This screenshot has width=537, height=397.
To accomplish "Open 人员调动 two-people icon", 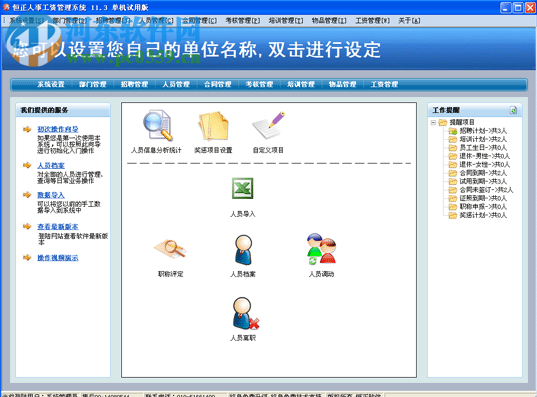I will (321, 249).
